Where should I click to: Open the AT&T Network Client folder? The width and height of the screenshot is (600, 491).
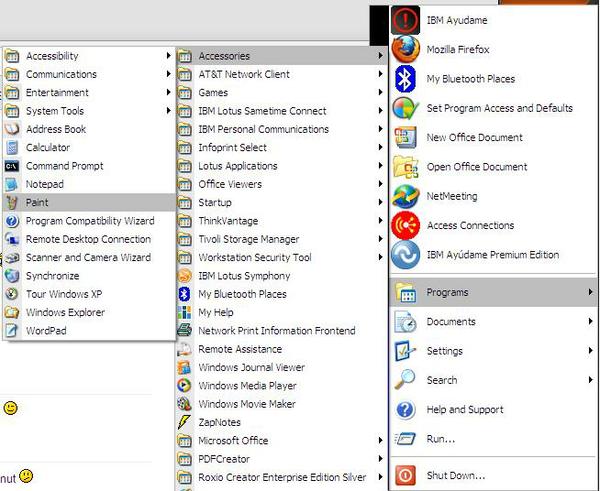[282, 74]
